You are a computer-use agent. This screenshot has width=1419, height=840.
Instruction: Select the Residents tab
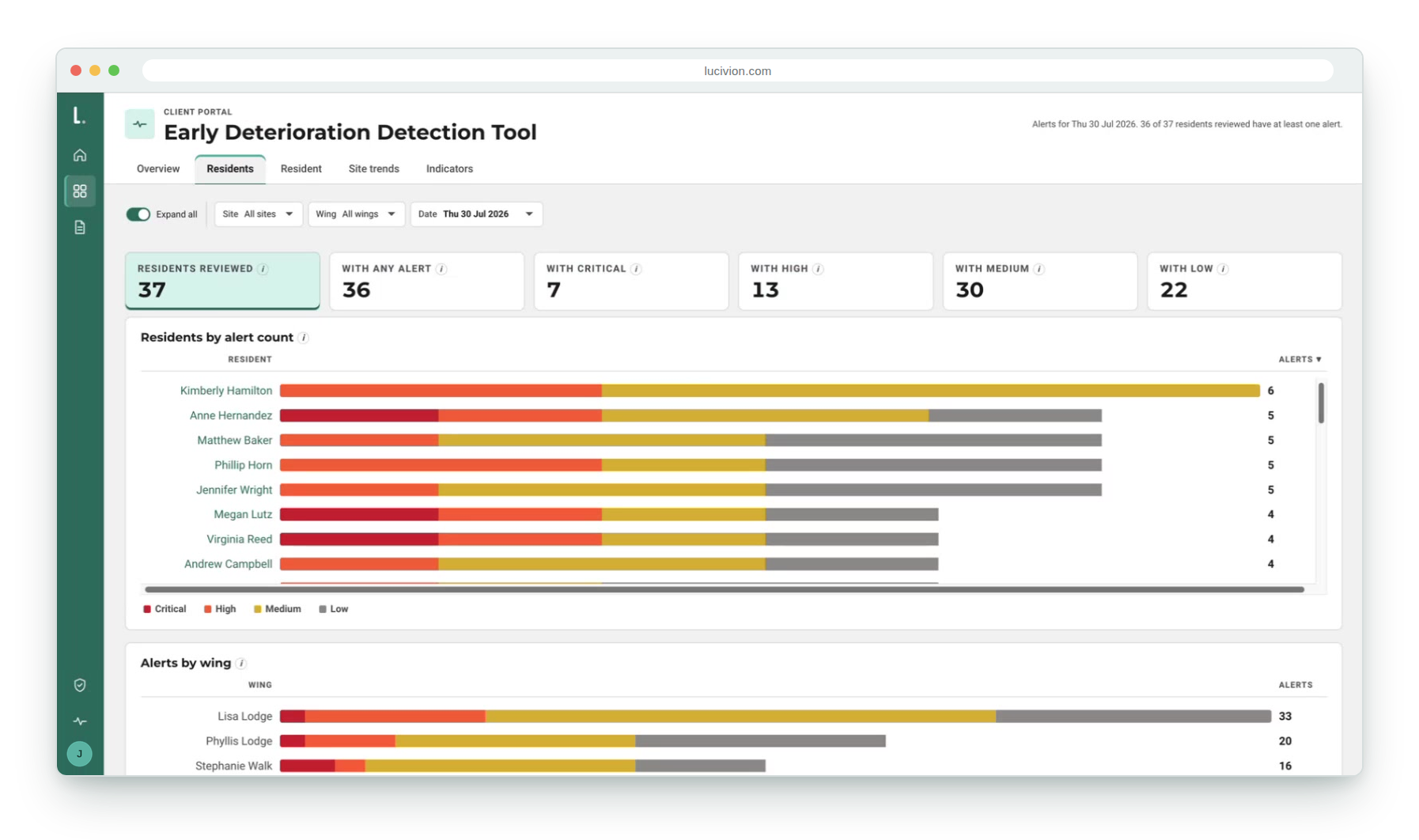(230, 168)
